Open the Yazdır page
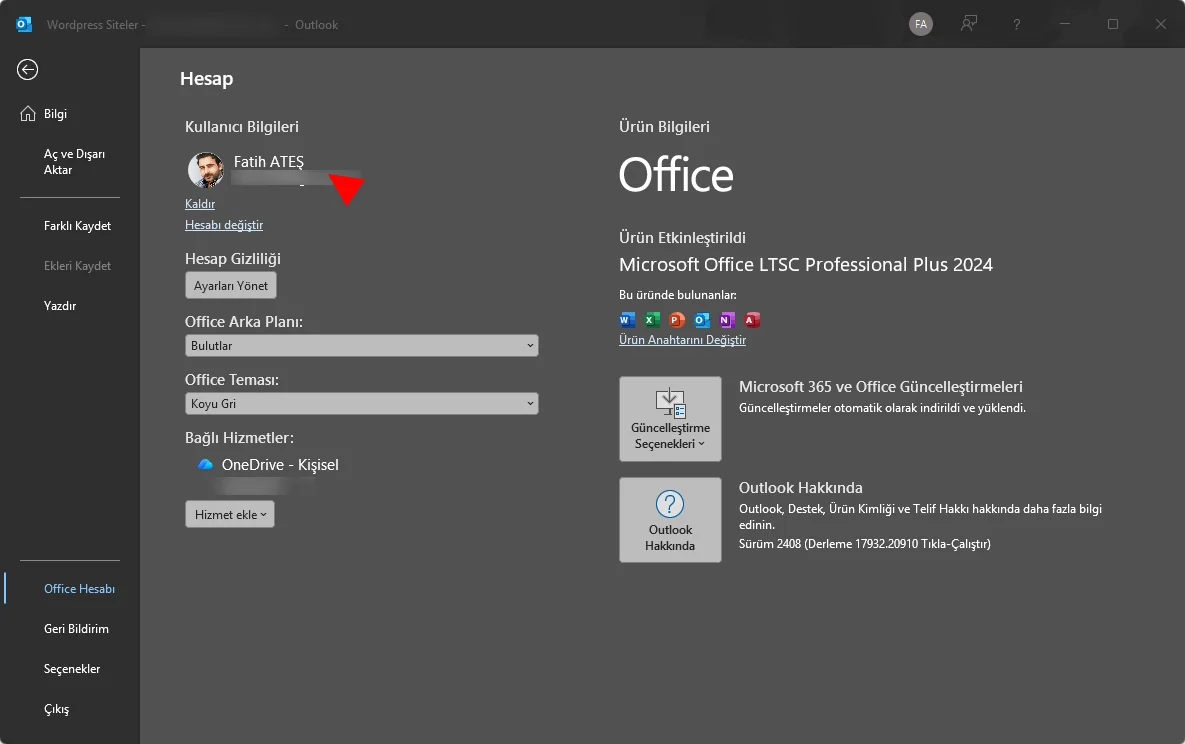This screenshot has width=1185, height=744. pos(60,306)
